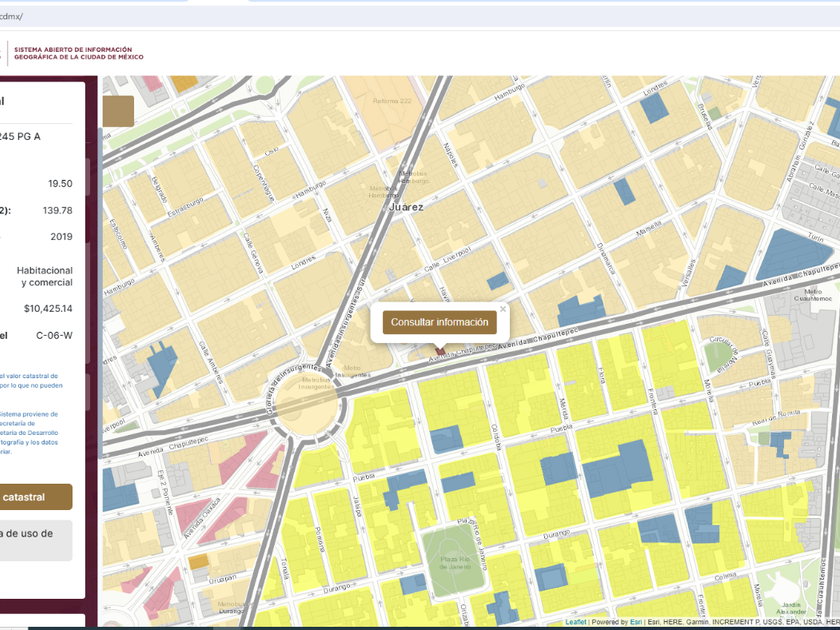840x630 pixels.
Task: Click the brown square button at map top-left
Action: point(118,111)
